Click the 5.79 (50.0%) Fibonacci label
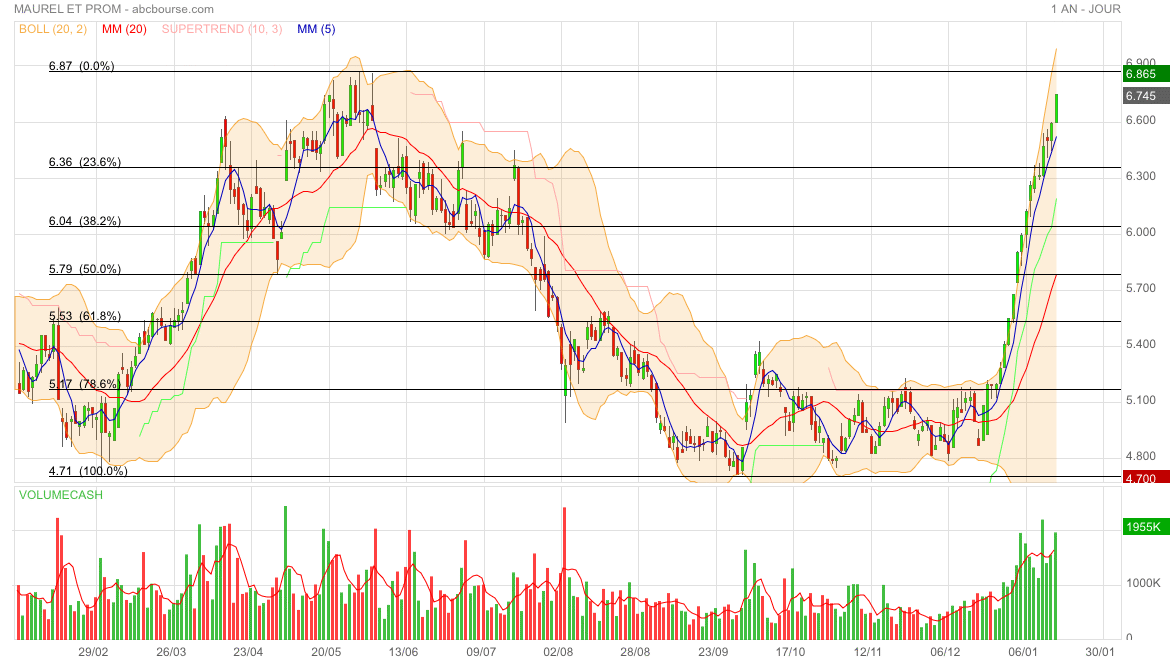This screenshot has width=1170, height=662. tap(85, 269)
